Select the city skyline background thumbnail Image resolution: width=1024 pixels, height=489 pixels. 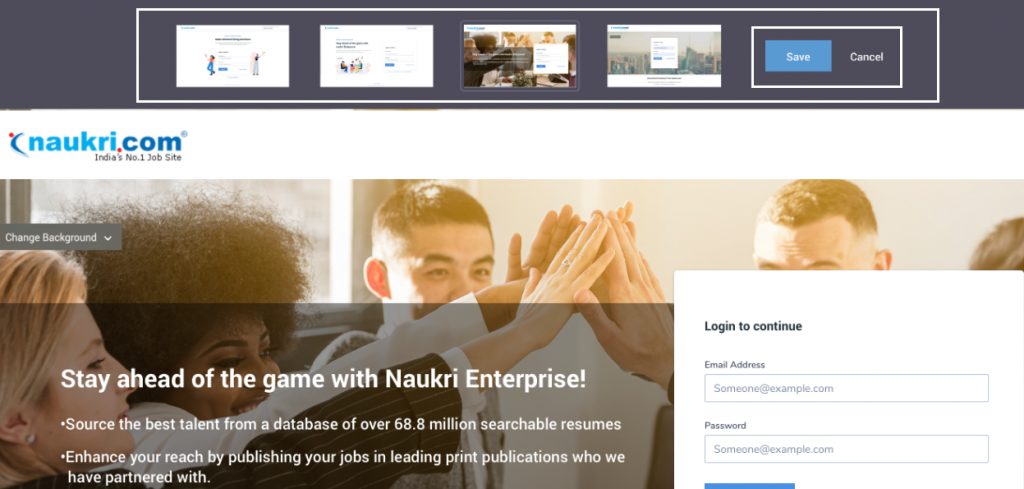664,55
